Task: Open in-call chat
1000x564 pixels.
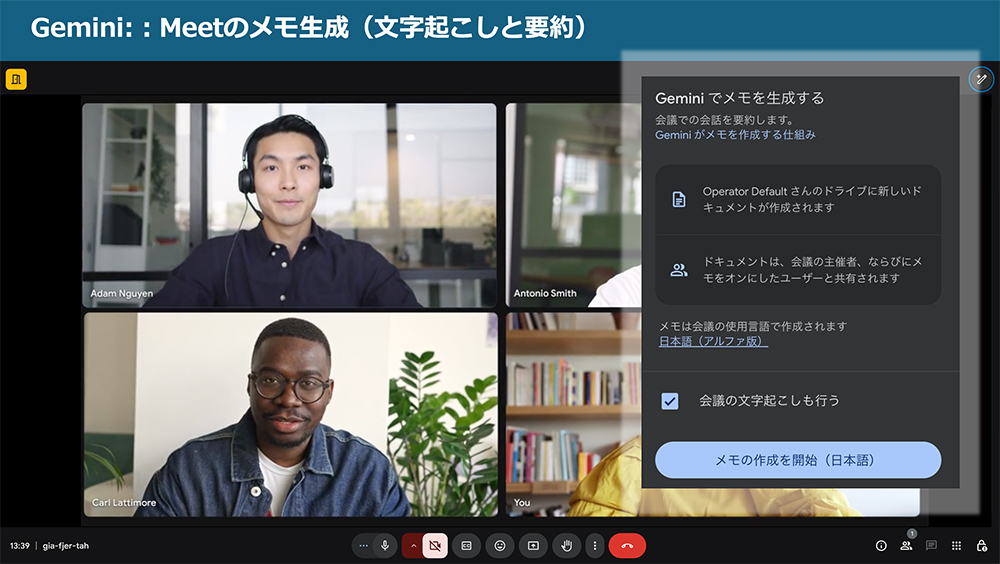Action: 931,545
